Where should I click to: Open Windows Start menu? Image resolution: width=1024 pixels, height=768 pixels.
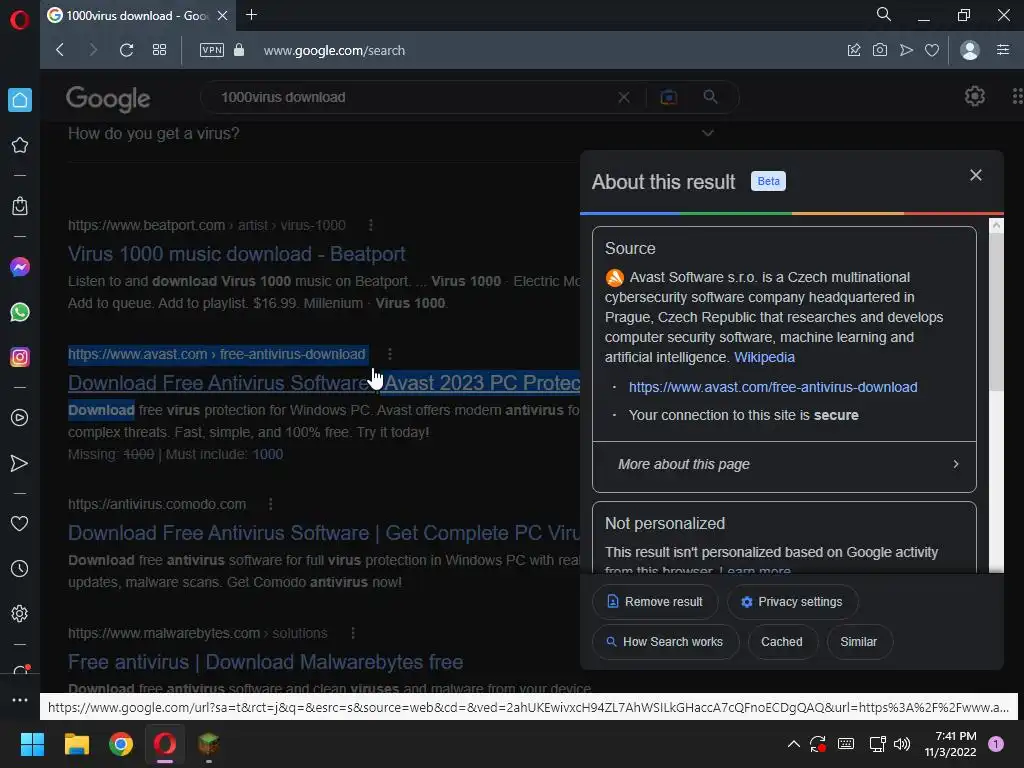tap(33, 744)
